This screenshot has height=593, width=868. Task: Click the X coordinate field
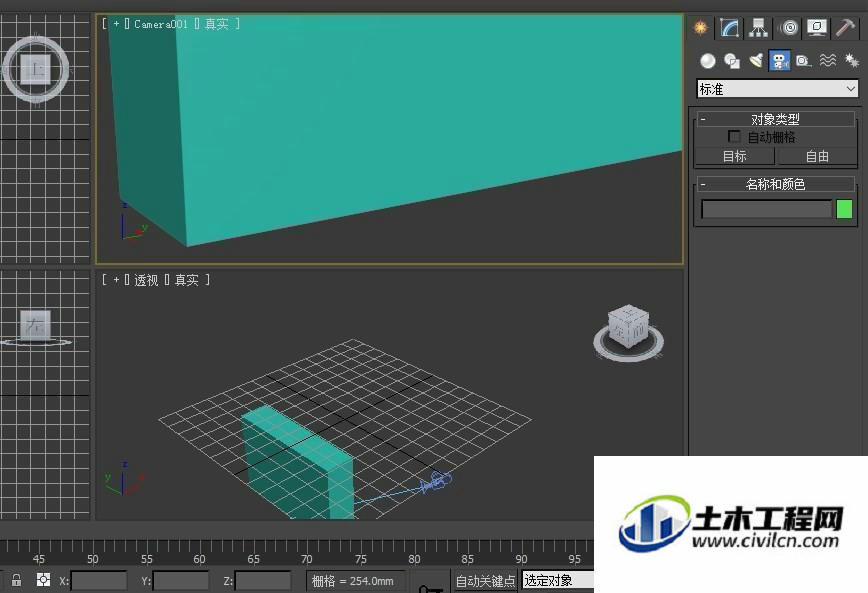[99, 581]
